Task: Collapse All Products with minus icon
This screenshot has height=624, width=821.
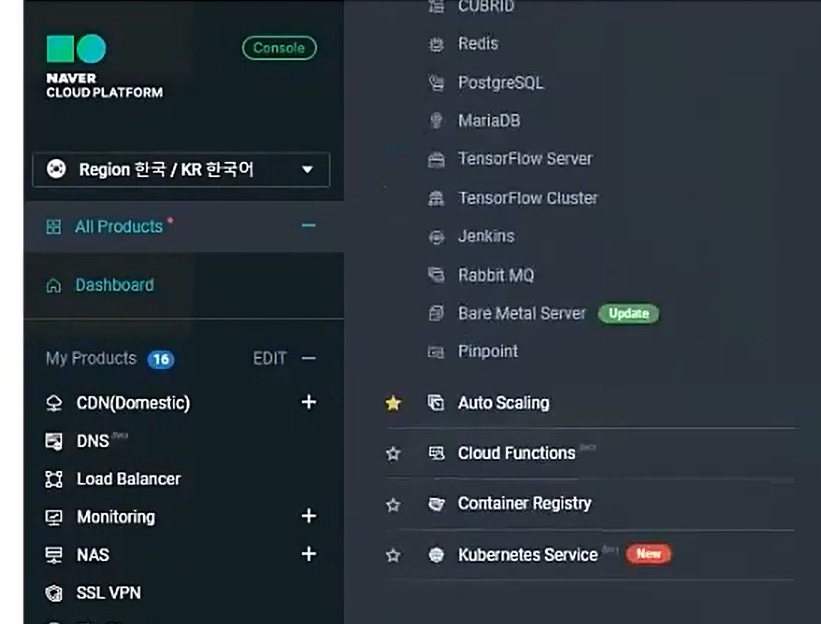Action: point(308,226)
